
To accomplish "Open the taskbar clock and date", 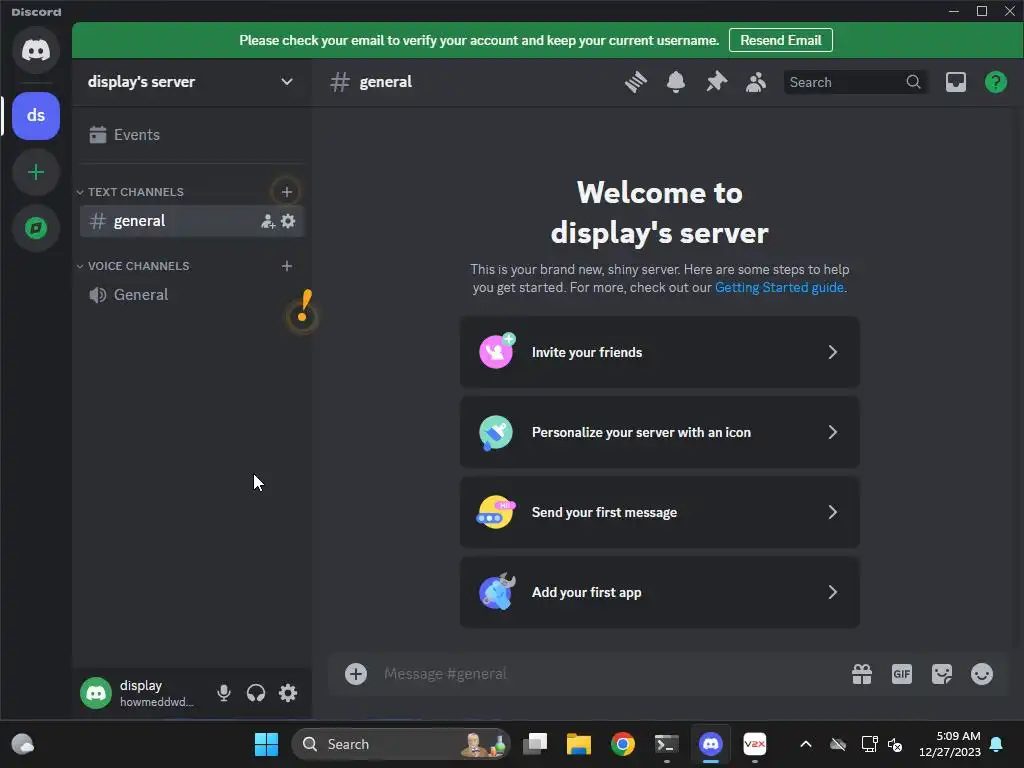I will coord(950,744).
